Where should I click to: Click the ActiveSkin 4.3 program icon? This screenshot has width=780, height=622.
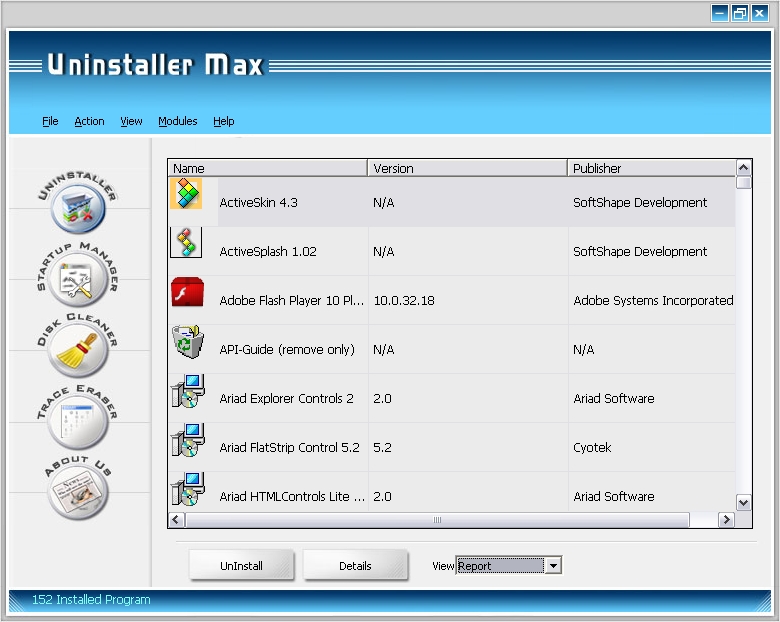(x=186, y=193)
